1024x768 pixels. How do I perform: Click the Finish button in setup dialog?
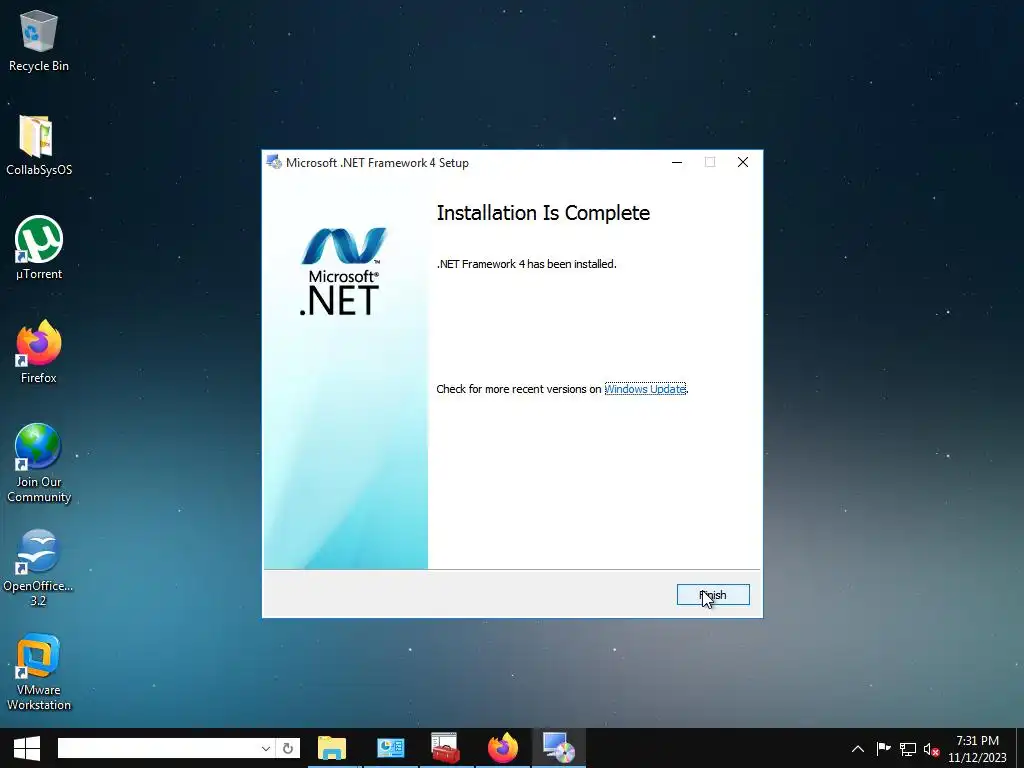pyautogui.click(x=713, y=594)
